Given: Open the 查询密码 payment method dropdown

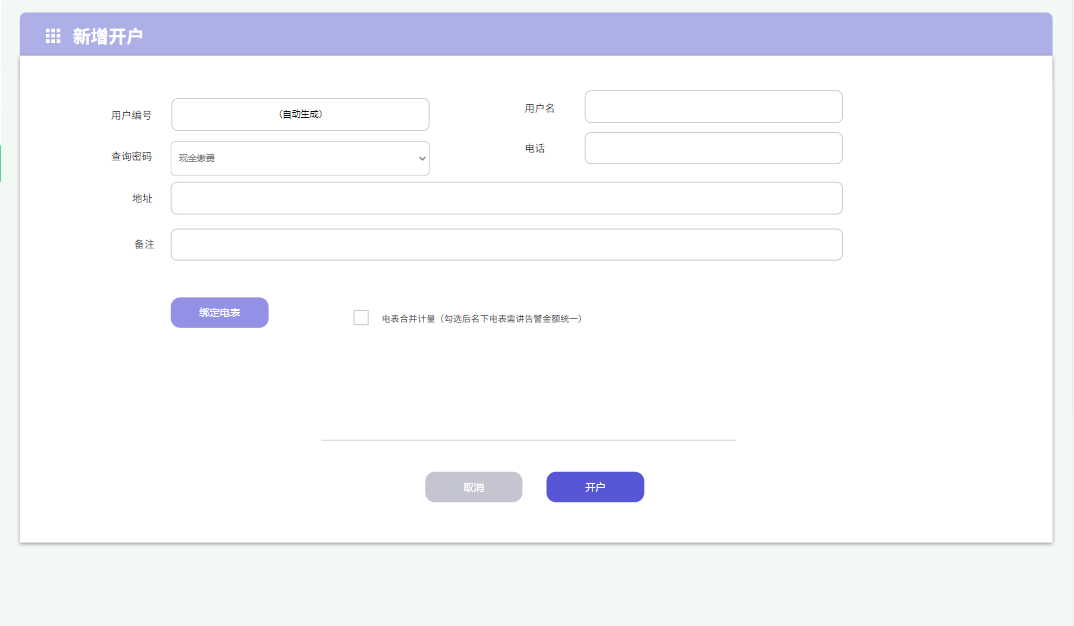Looking at the screenshot, I should point(300,158).
